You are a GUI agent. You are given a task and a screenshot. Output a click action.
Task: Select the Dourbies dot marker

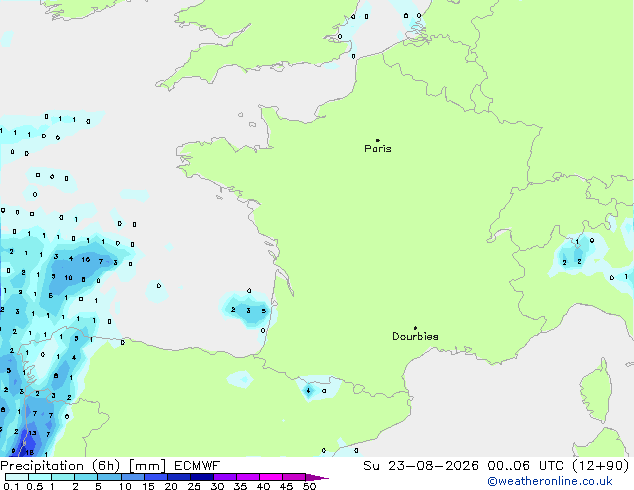(x=415, y=328)
